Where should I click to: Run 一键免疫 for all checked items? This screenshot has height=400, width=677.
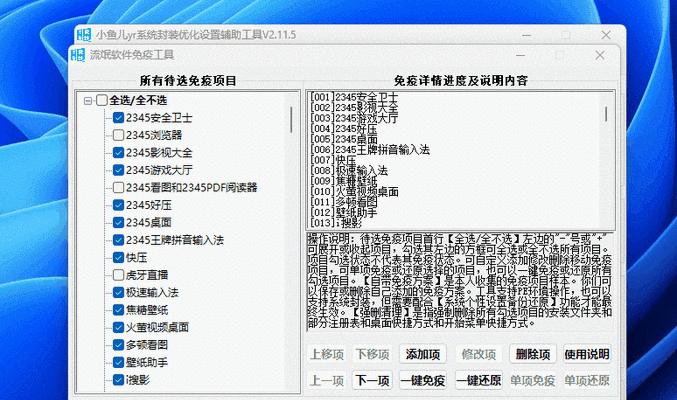click(423, 381)
